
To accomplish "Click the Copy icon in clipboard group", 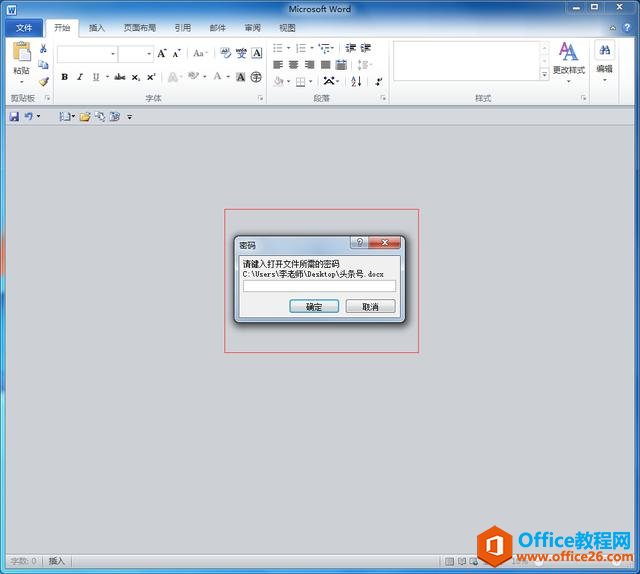I will click(43, 65).
